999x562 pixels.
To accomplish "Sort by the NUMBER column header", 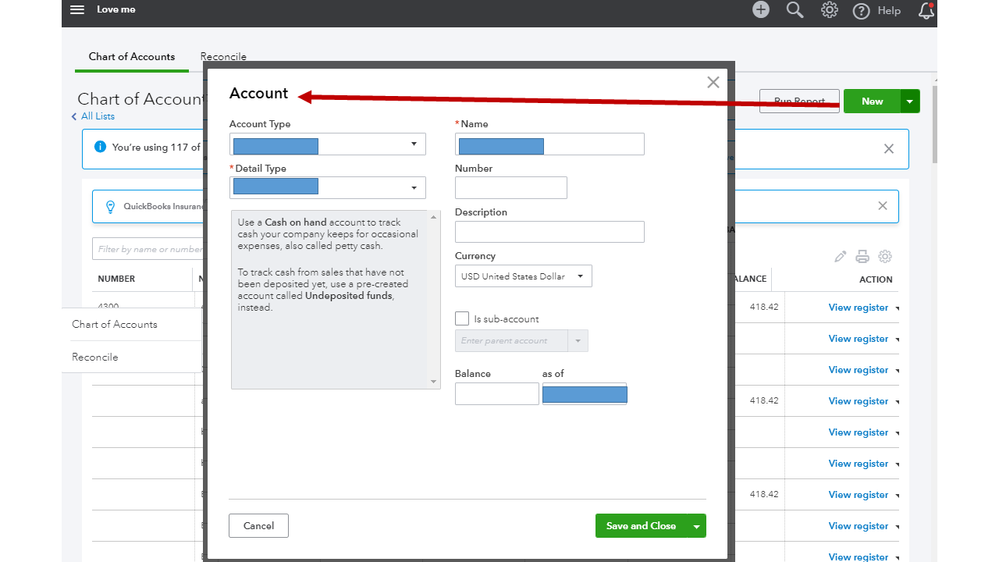I will 117,279.
